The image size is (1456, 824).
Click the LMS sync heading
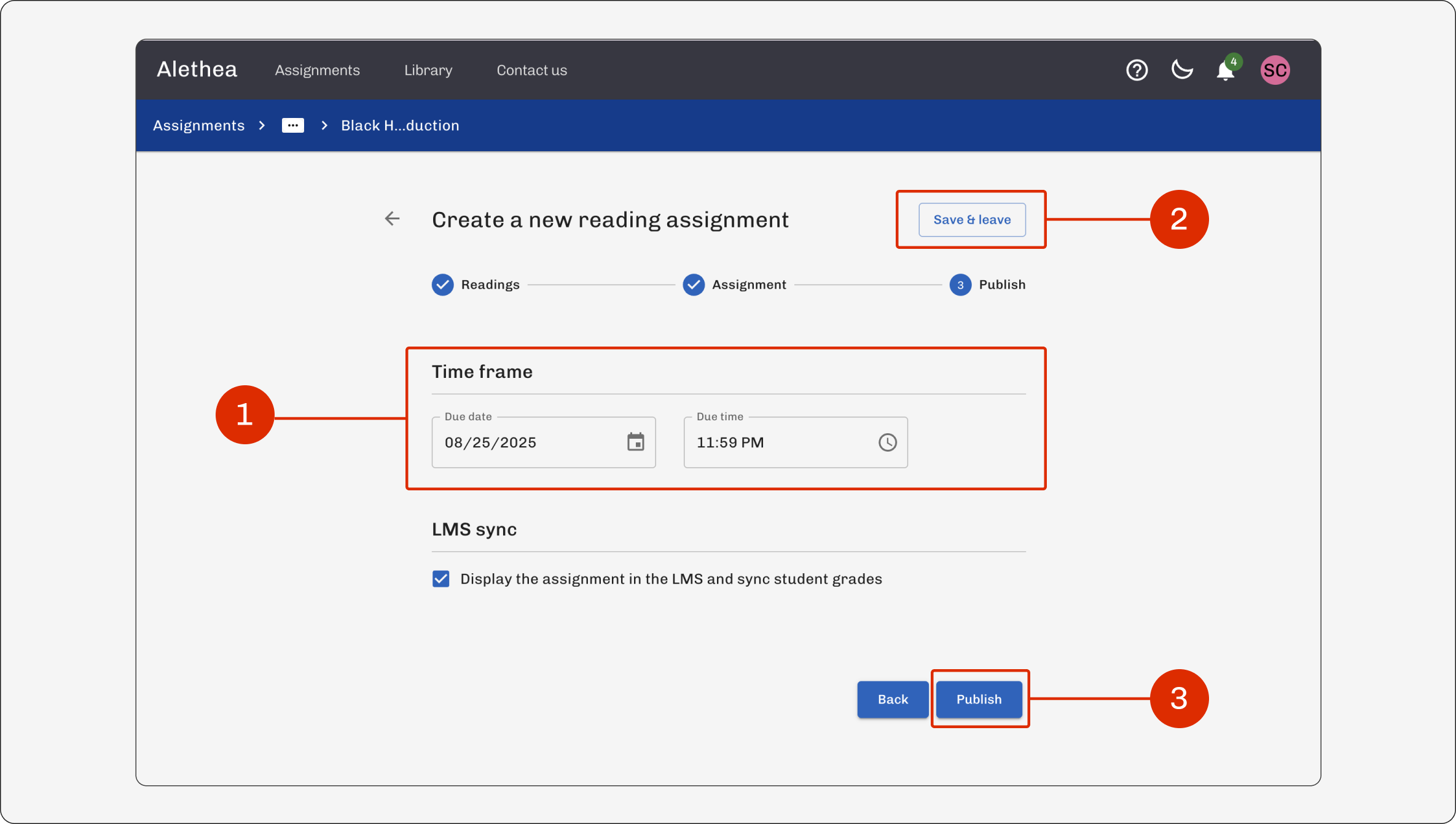coord(474,529)
